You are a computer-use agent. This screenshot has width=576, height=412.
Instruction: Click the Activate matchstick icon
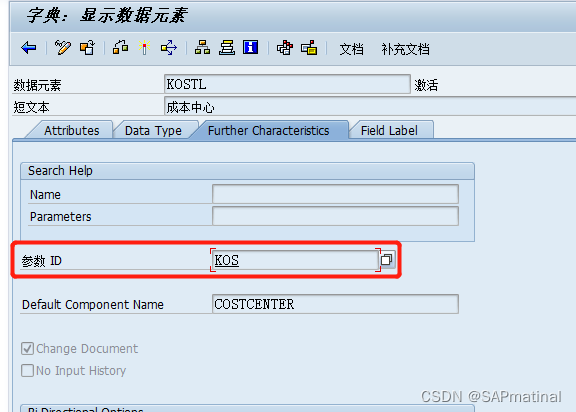[144, 48]
